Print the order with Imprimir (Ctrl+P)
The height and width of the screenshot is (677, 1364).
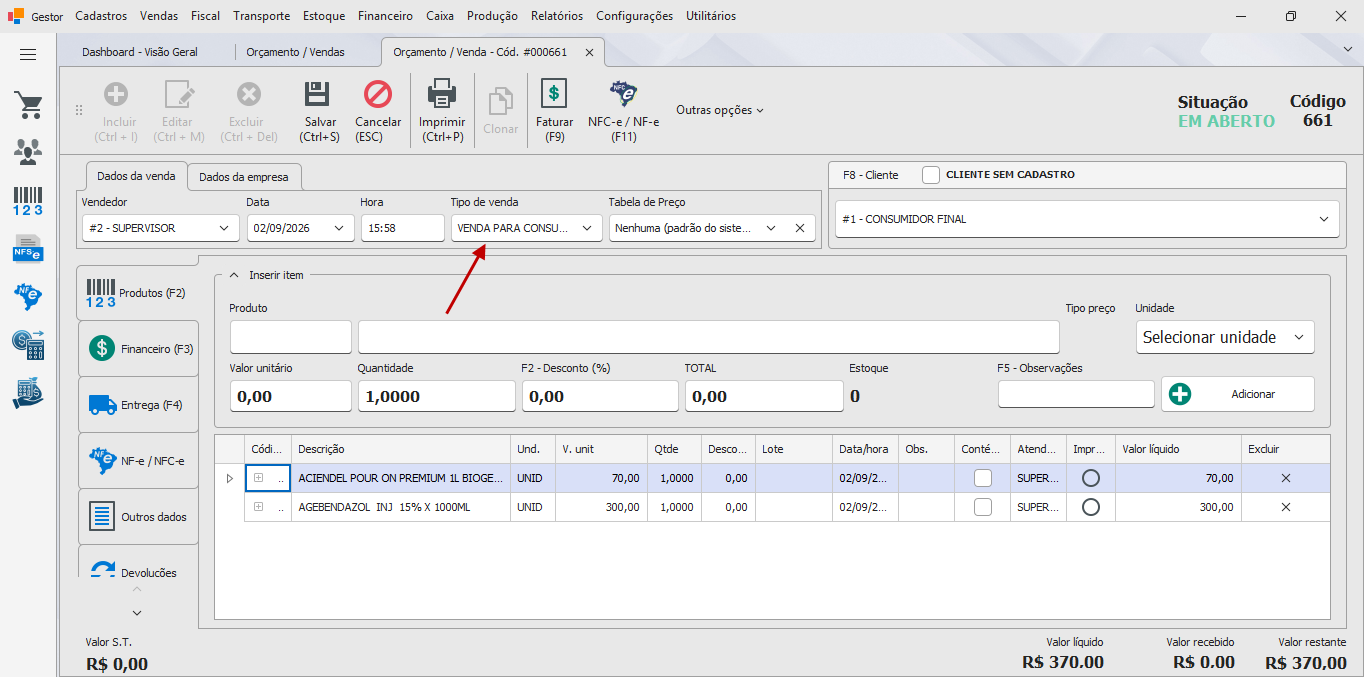(442, 112)
